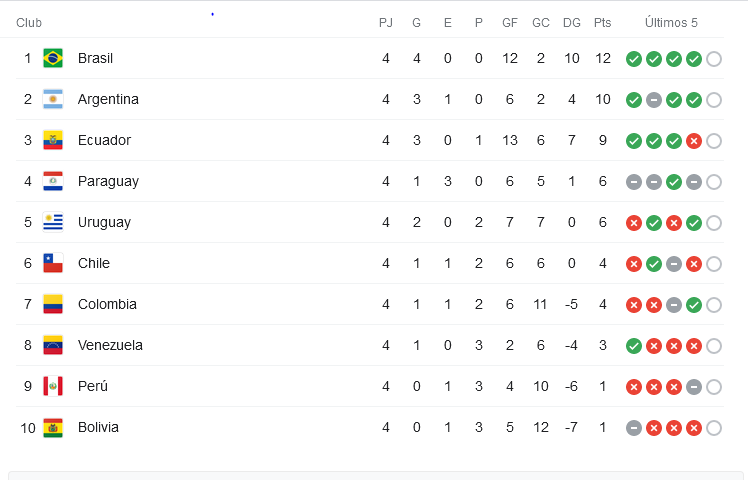Click Bolivia's gray draw result icon
Screen dimensions: 748x480
pos(634,428)
